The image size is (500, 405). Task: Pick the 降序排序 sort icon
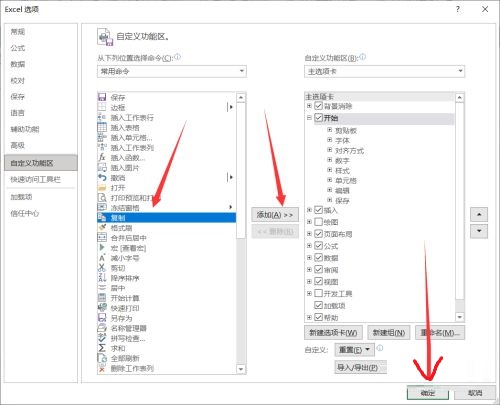pos(102,278)
